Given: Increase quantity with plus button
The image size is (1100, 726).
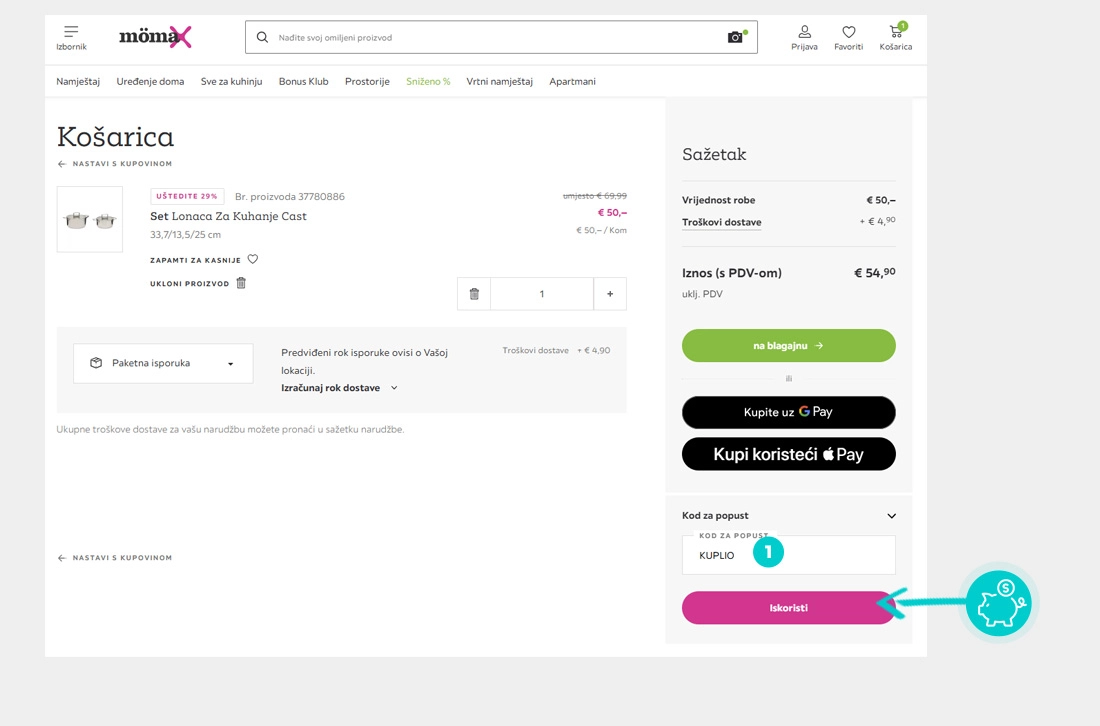Looking at the screenshot, I should coord(610,294).
